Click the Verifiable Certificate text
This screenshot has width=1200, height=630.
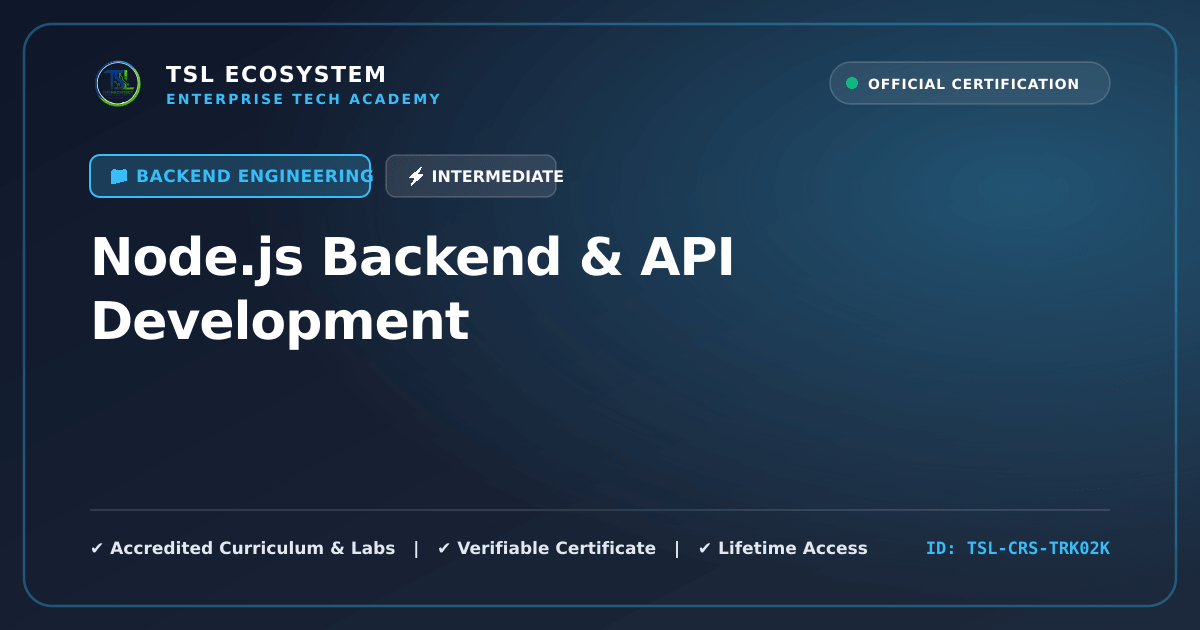point(556,548)
